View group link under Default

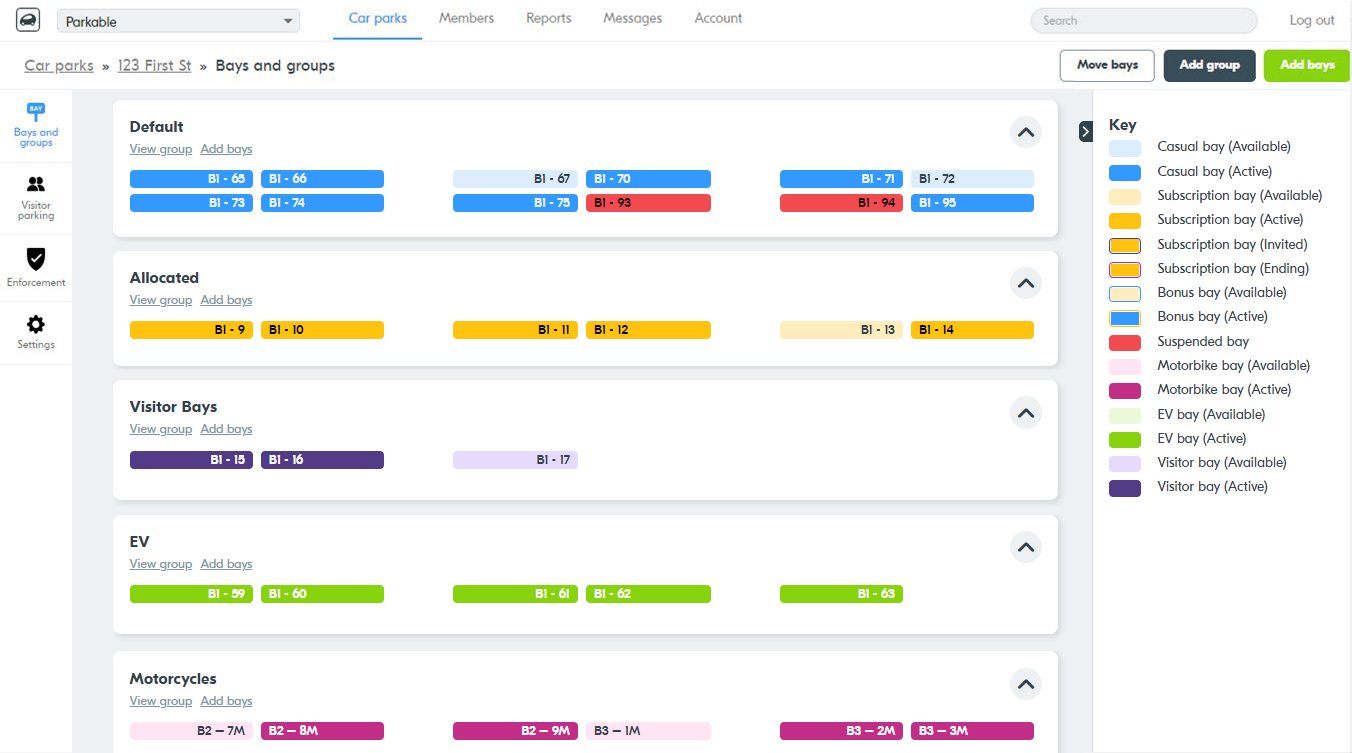tap(161, 149)
